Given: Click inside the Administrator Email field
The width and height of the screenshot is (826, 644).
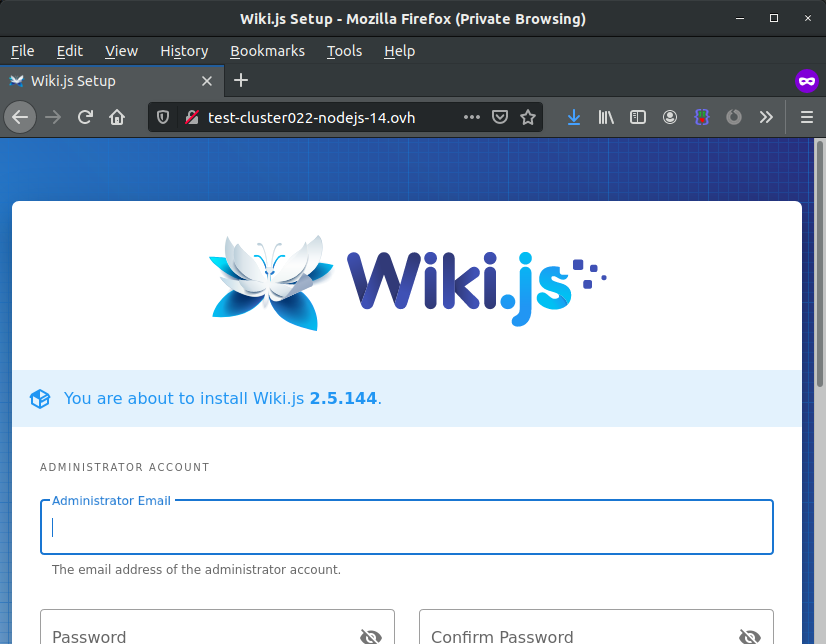Looking at the screenshot, I should [406, 526].
